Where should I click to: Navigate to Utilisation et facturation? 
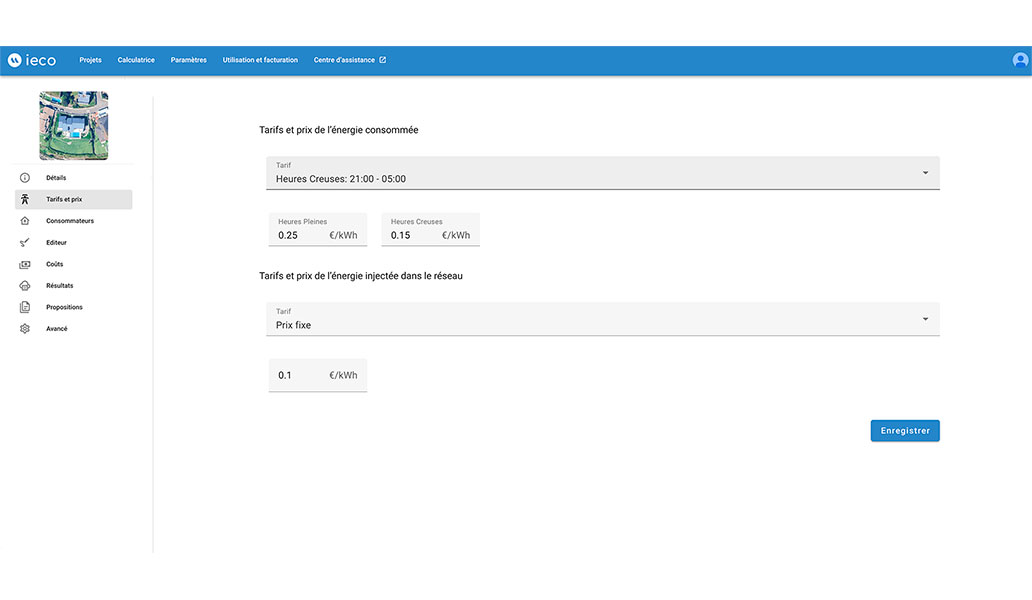260,60
